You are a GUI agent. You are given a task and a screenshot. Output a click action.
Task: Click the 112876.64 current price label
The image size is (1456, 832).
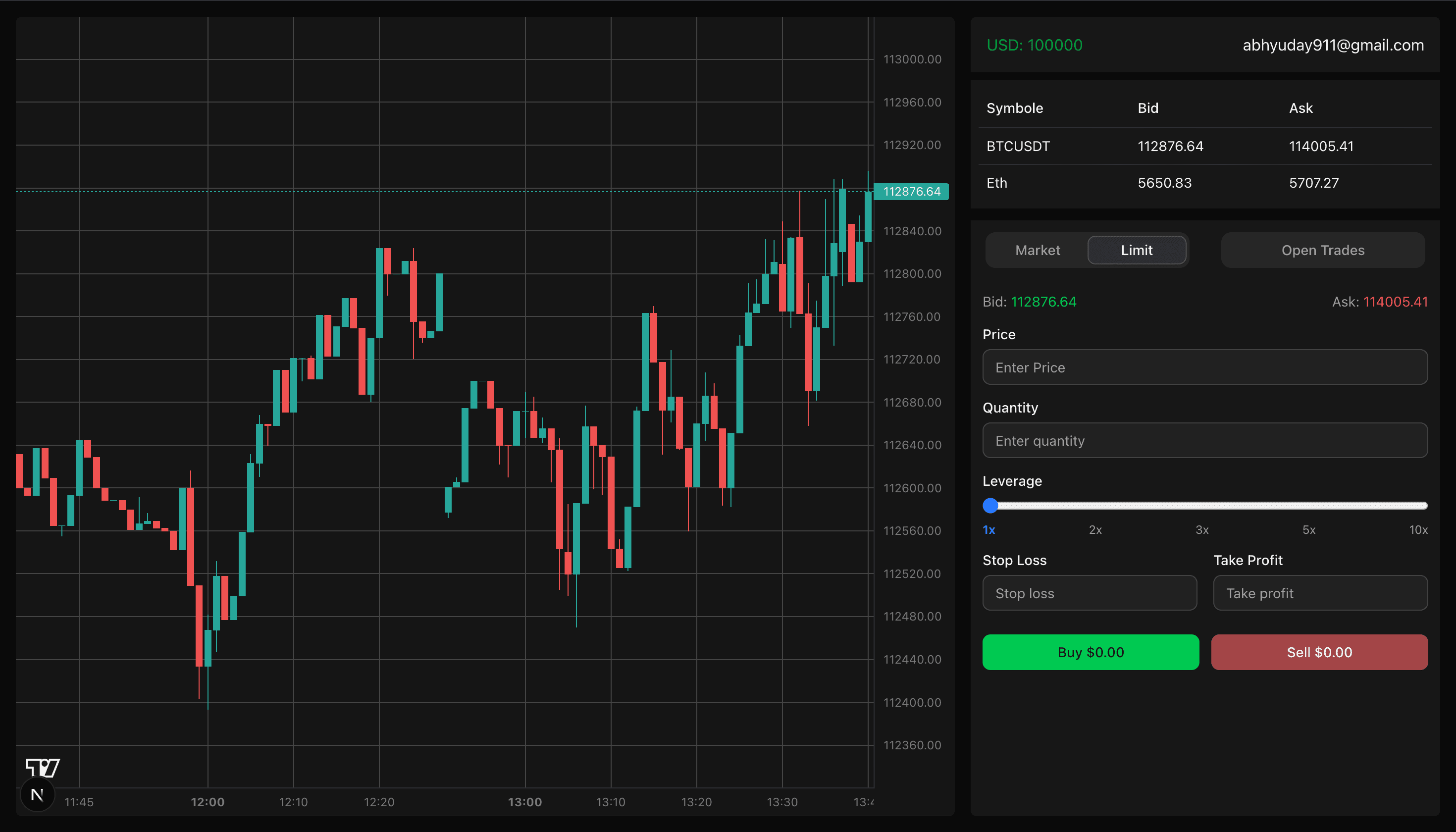click(x=911, y=192)
